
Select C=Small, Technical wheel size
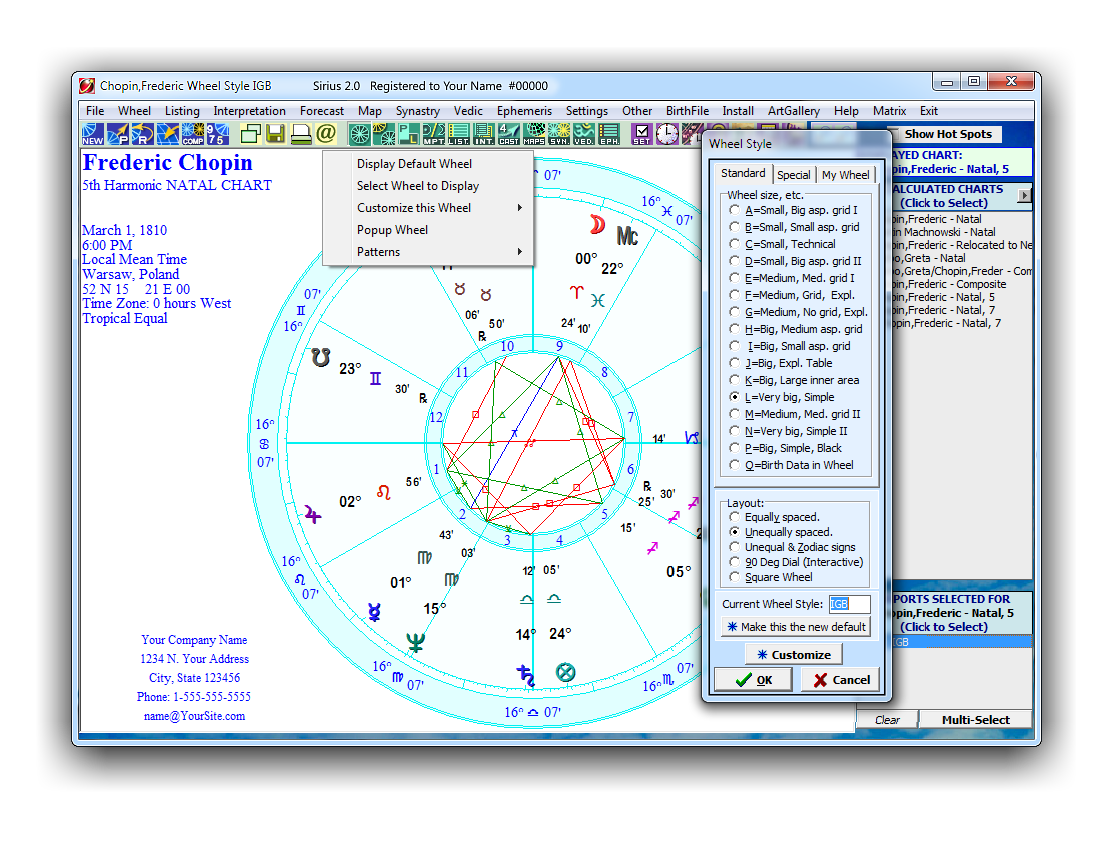783,244
